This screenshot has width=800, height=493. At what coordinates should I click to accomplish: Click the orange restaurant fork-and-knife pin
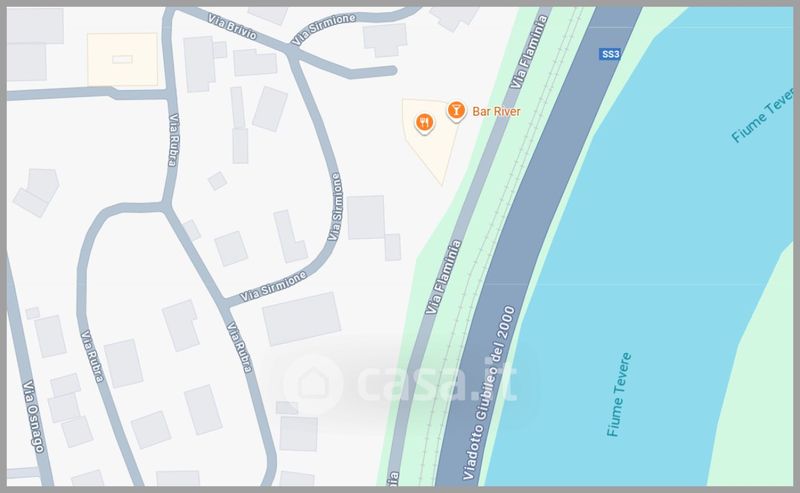[424, 122]
